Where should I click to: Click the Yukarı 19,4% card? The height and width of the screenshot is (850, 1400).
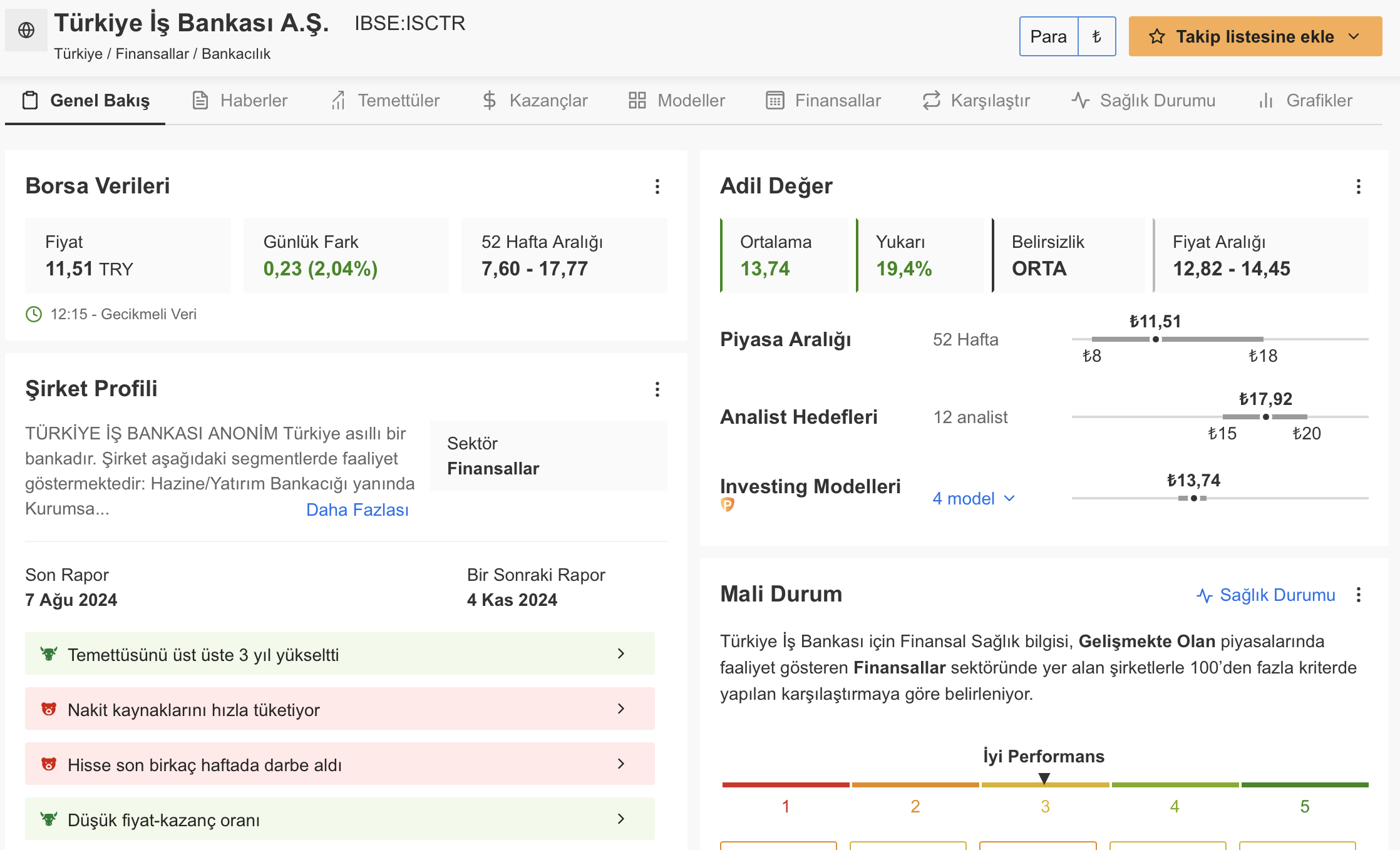(920, 255)
